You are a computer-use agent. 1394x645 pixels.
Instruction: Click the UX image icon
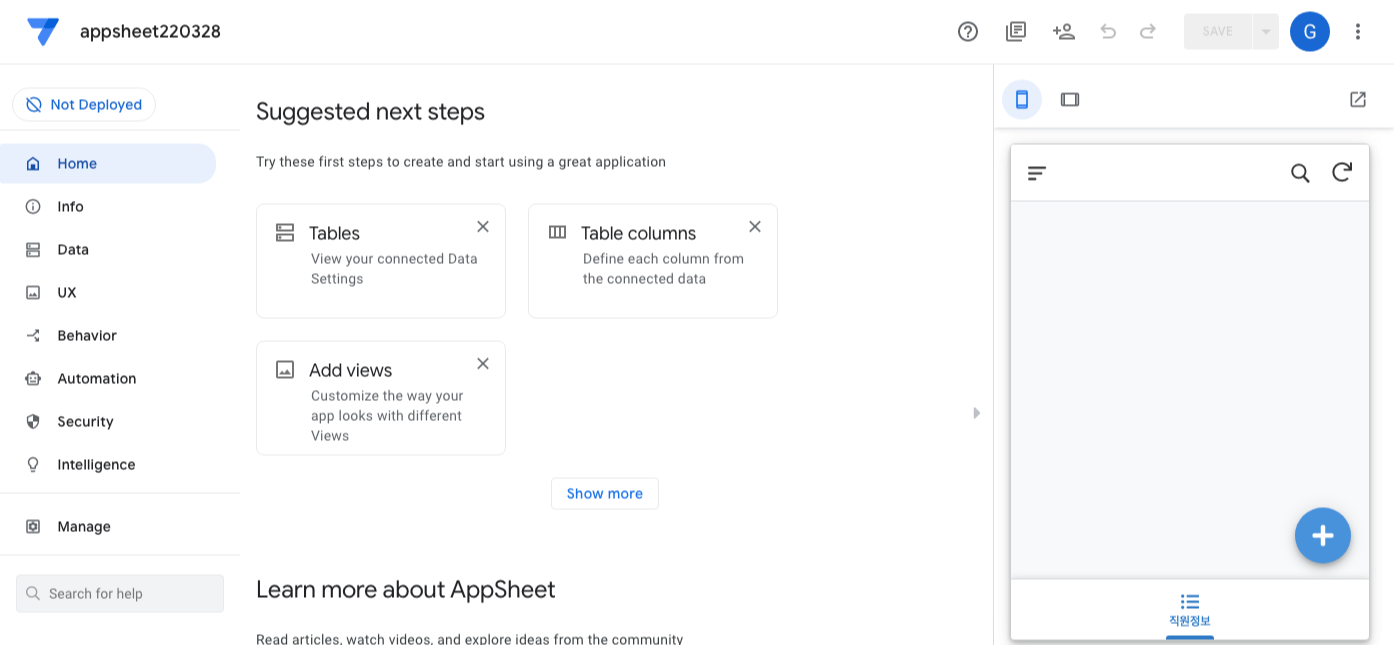point(33,293)
